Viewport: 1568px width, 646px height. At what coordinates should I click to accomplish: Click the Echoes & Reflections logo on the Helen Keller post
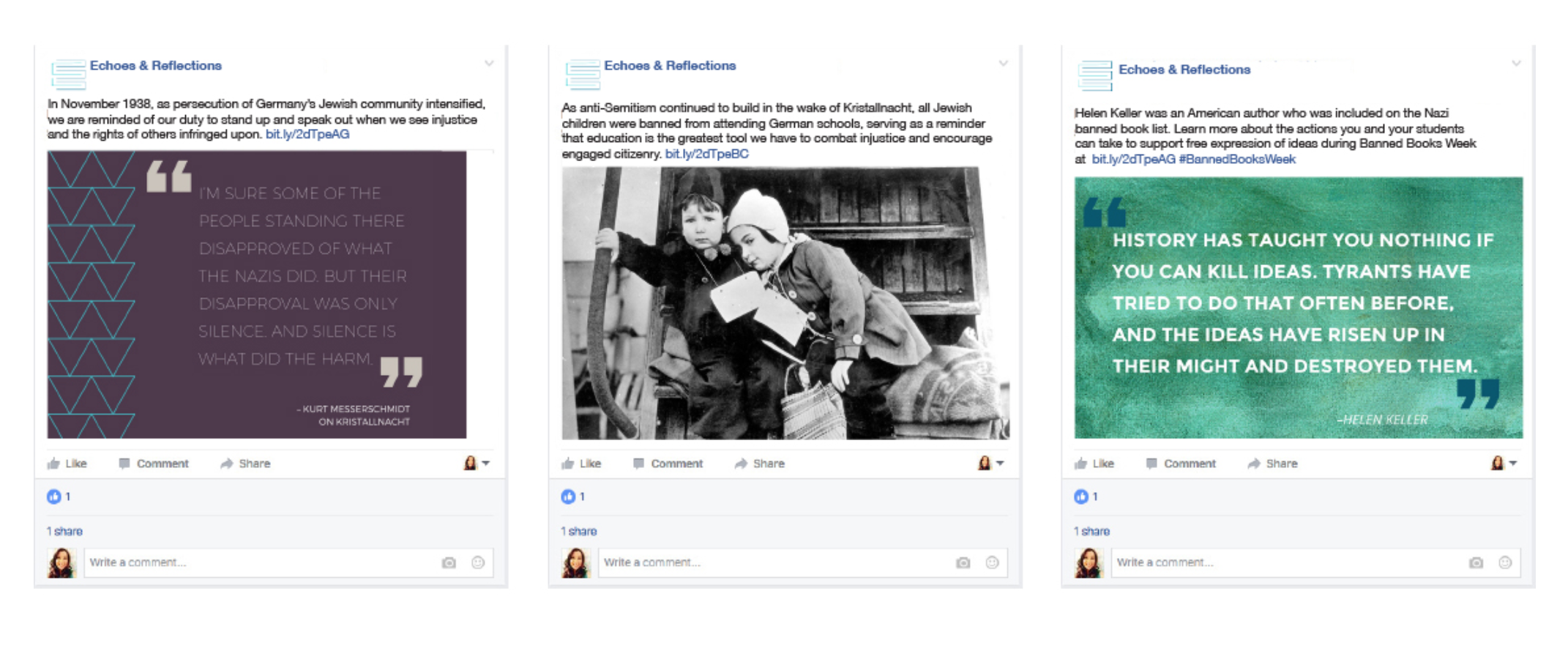click(1095, 75)
